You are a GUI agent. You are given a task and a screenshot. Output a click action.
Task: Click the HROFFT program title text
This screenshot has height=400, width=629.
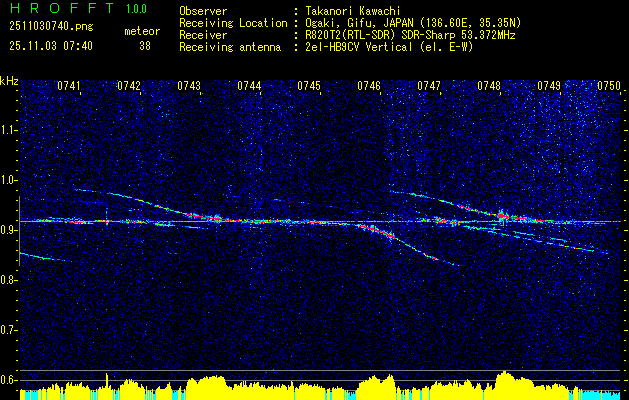coord(63,8)
